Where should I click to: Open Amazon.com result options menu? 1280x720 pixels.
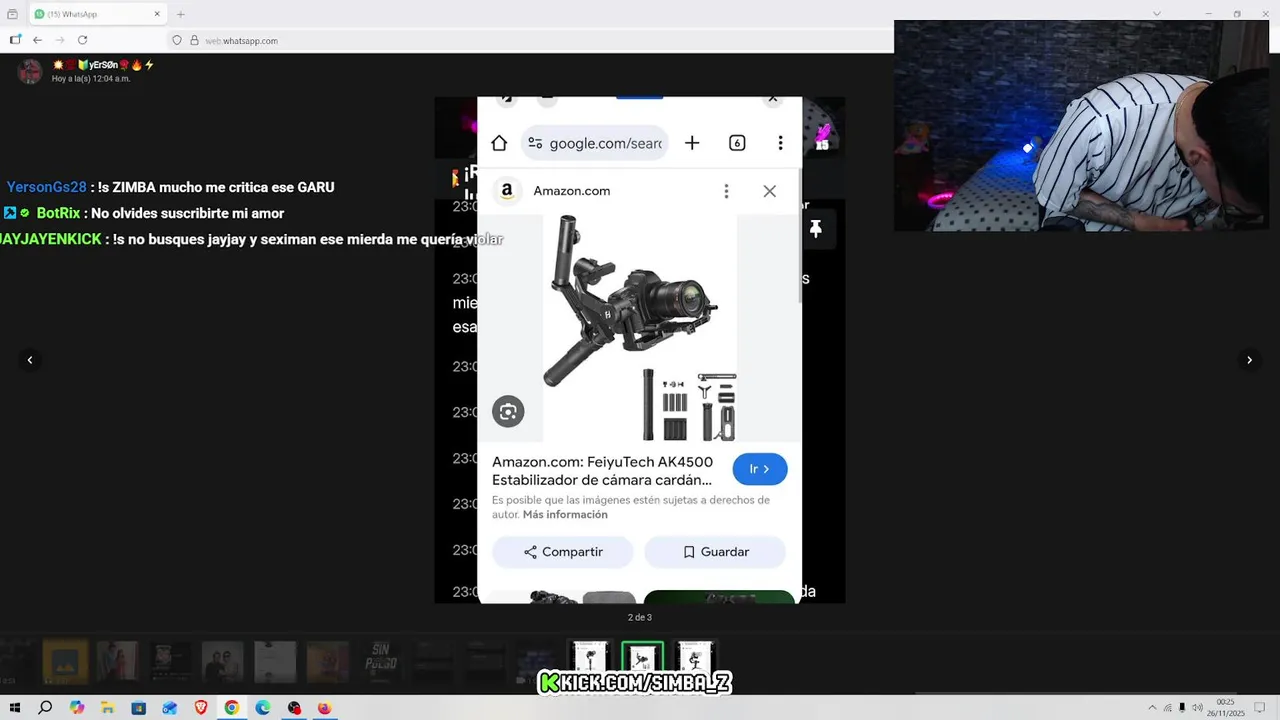click(x=726, y=191)
